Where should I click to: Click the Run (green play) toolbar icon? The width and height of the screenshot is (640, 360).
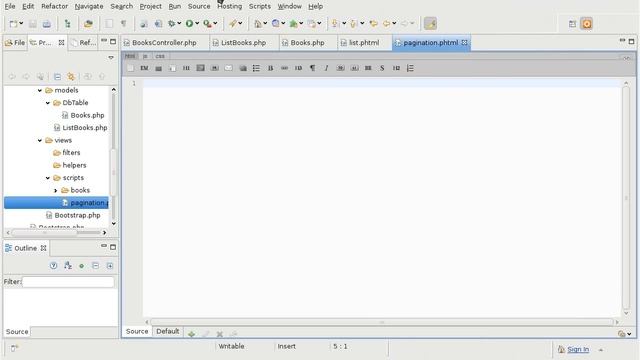pyautogui.click(x=189, y=24)
